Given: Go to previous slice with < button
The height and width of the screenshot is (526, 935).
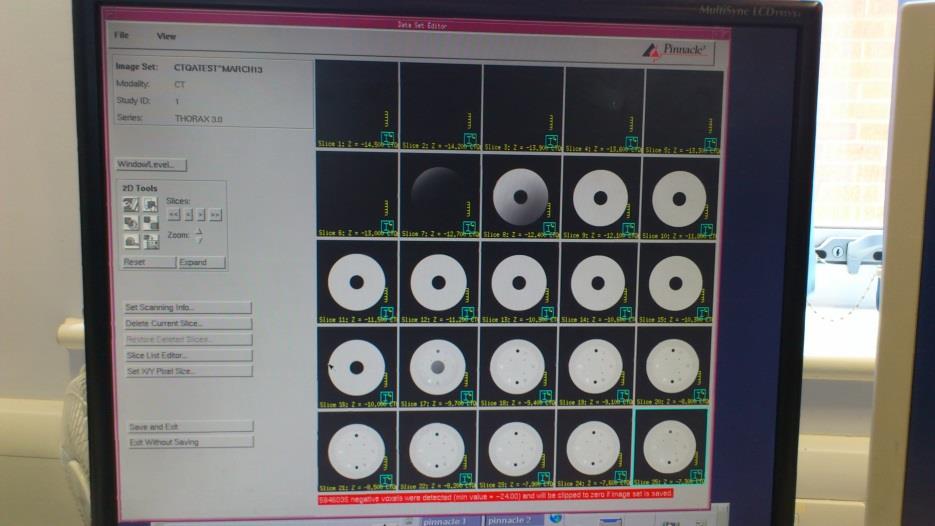Looking at the screenshot, I should [x=188, y=215].
